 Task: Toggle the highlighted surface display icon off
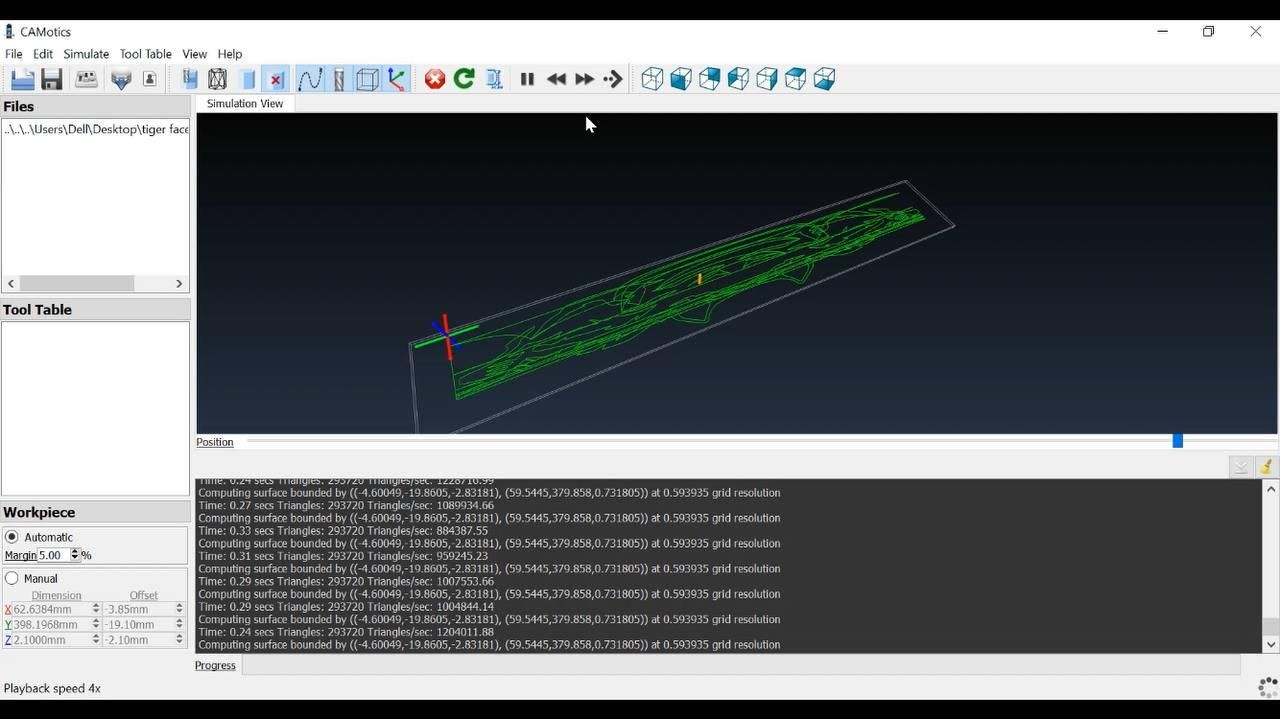(275, 79)
